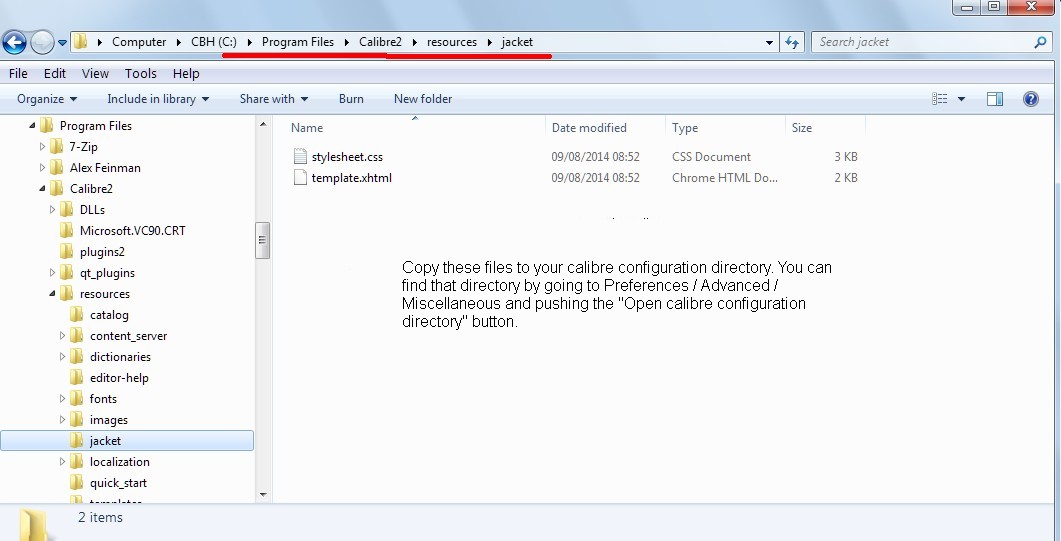Expand the dictionaries folder node
Screen dimensions: 1061x541
(x=62, y=356)
